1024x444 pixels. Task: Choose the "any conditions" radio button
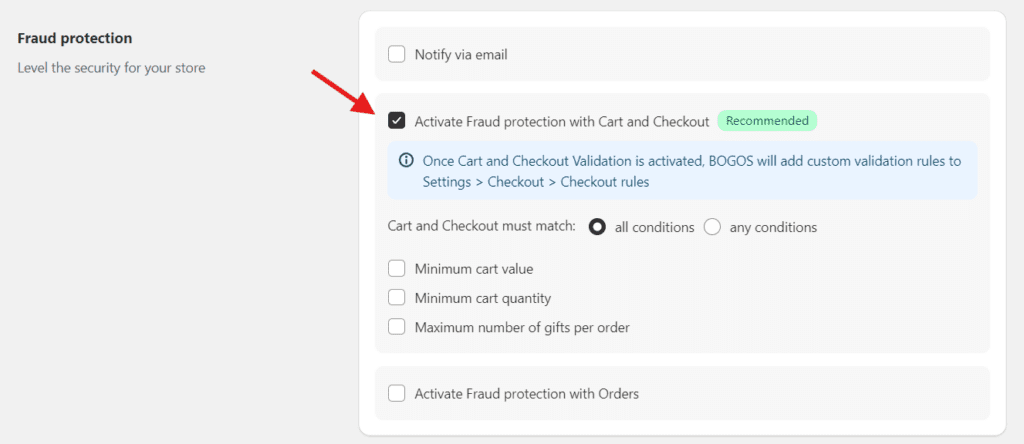pos(712,227)
